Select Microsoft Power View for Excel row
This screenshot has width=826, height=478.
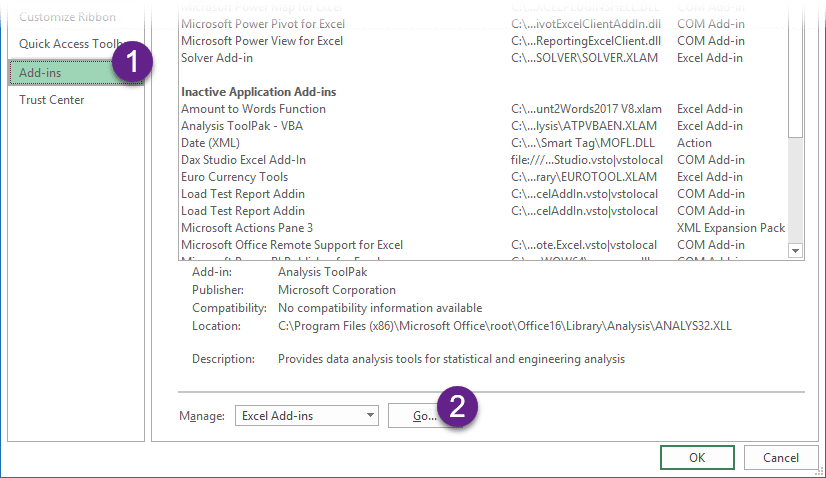(483, 41)
